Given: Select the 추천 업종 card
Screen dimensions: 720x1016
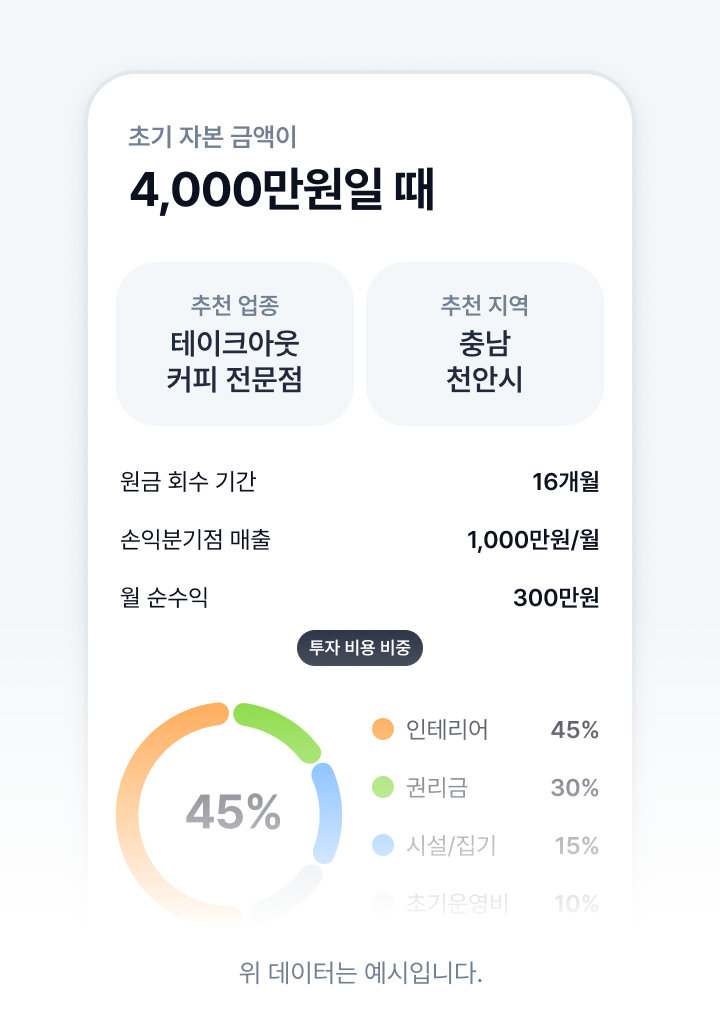Looking at the screenshot, I should [235, 344].
